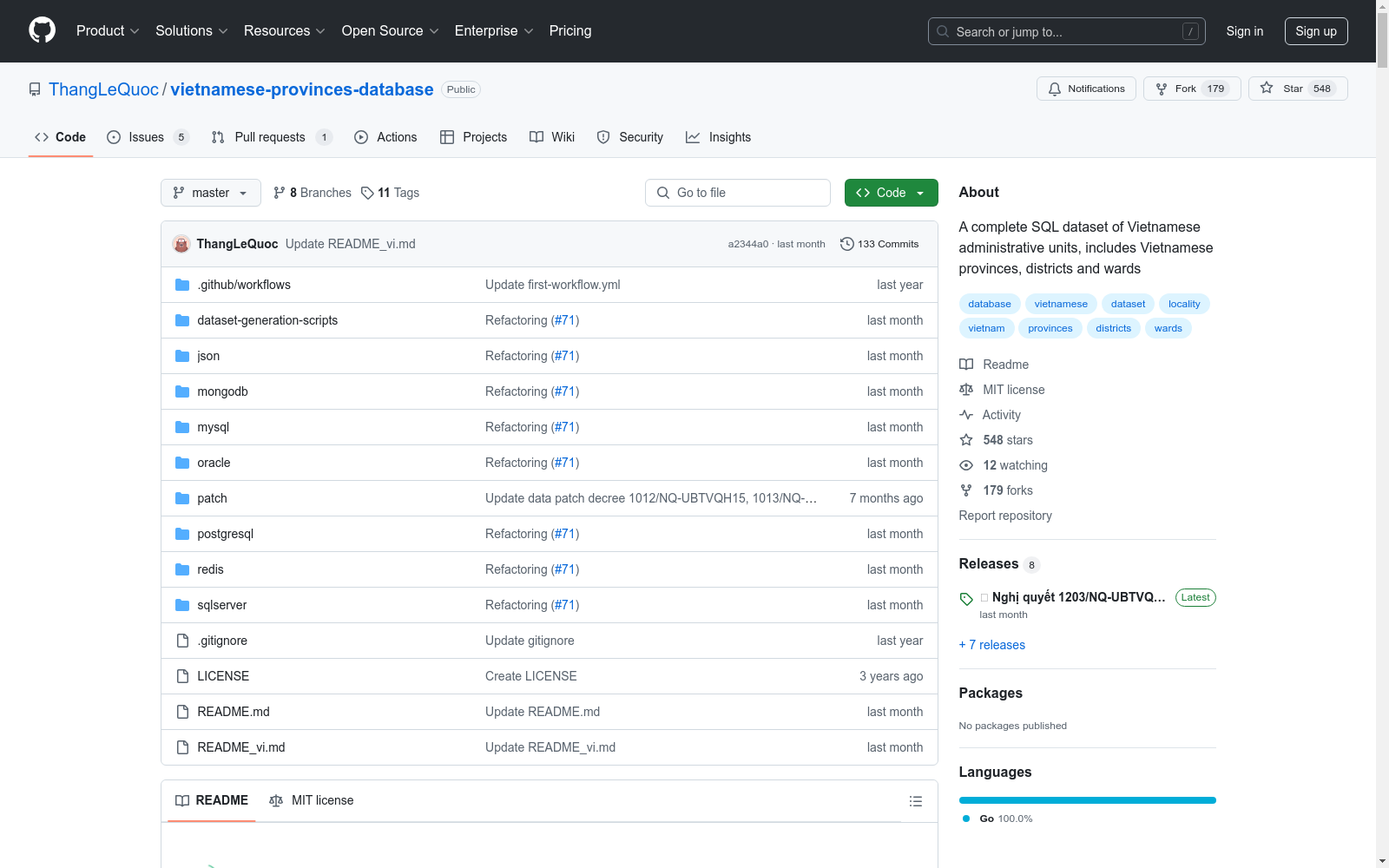Image resolution: width=1389 pixels, height=868 pixels.
Task: Click the Go language bar
Action: 1087,800
